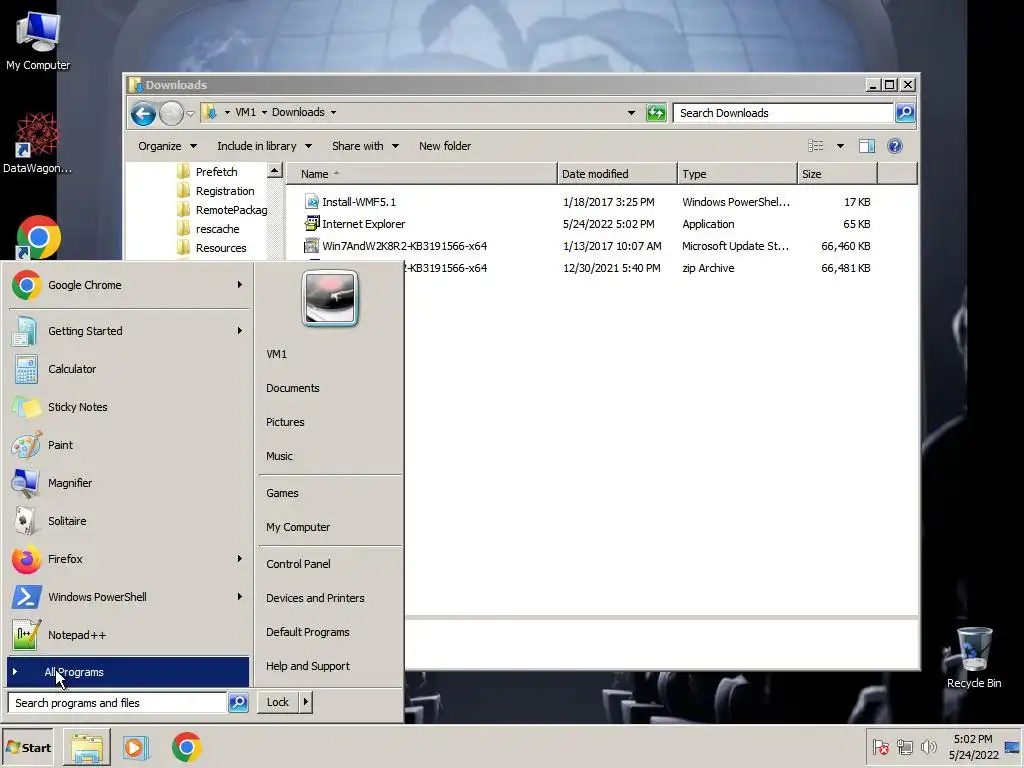Viewport: 1024px width, 768px height.
Task: Select the Internet Explorer application file
Action: (x=363, y=224)
